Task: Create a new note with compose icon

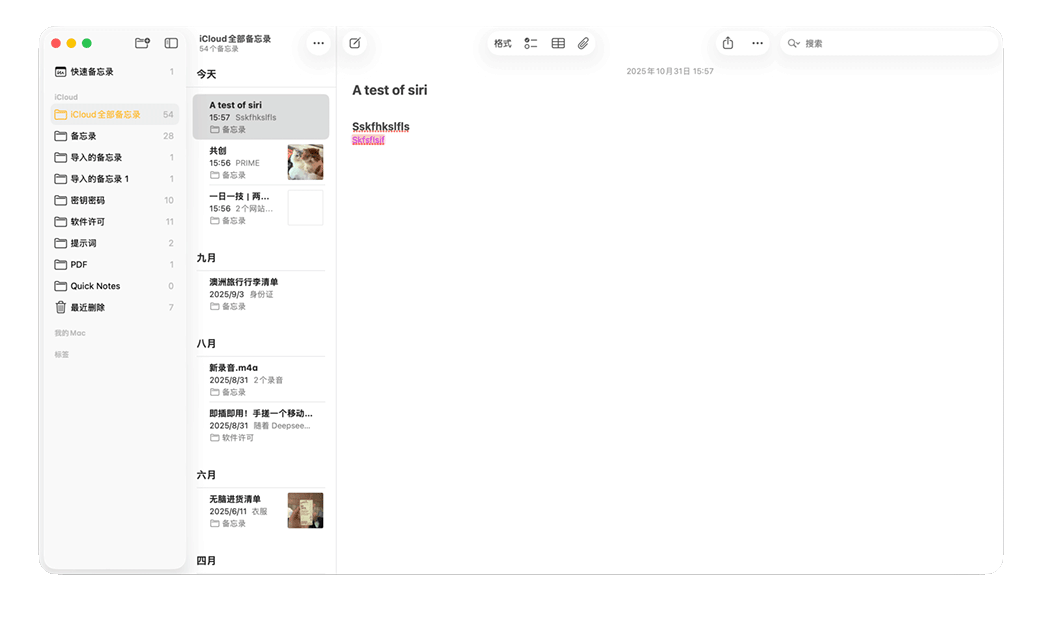Action: click(354, 43)
